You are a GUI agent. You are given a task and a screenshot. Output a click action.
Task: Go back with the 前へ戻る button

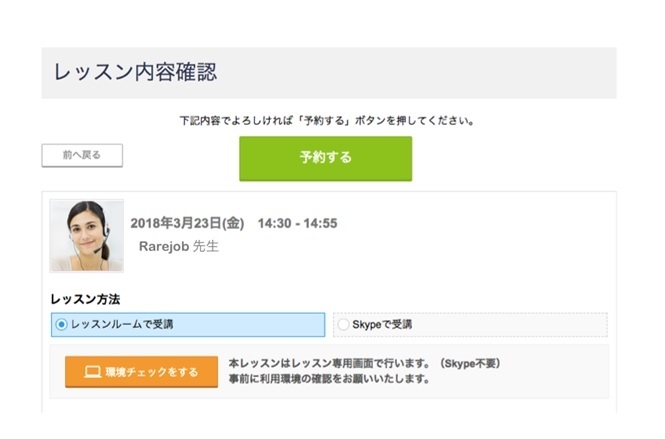(82, 155)
